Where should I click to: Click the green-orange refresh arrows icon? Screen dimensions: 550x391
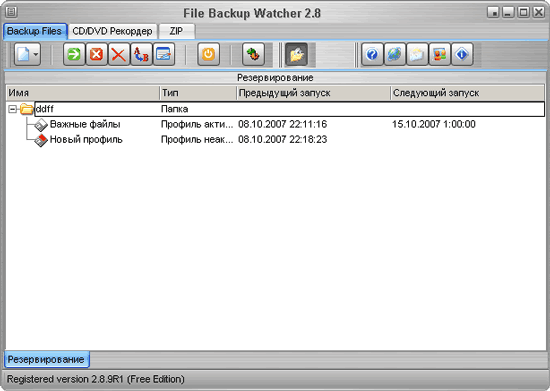pyautogui.click(x=253, y=54)
